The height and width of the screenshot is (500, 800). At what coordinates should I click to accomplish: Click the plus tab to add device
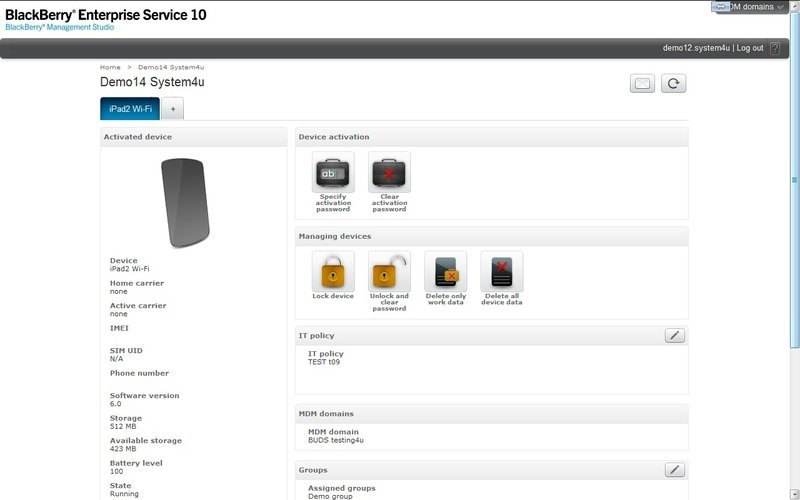(172, 108)
